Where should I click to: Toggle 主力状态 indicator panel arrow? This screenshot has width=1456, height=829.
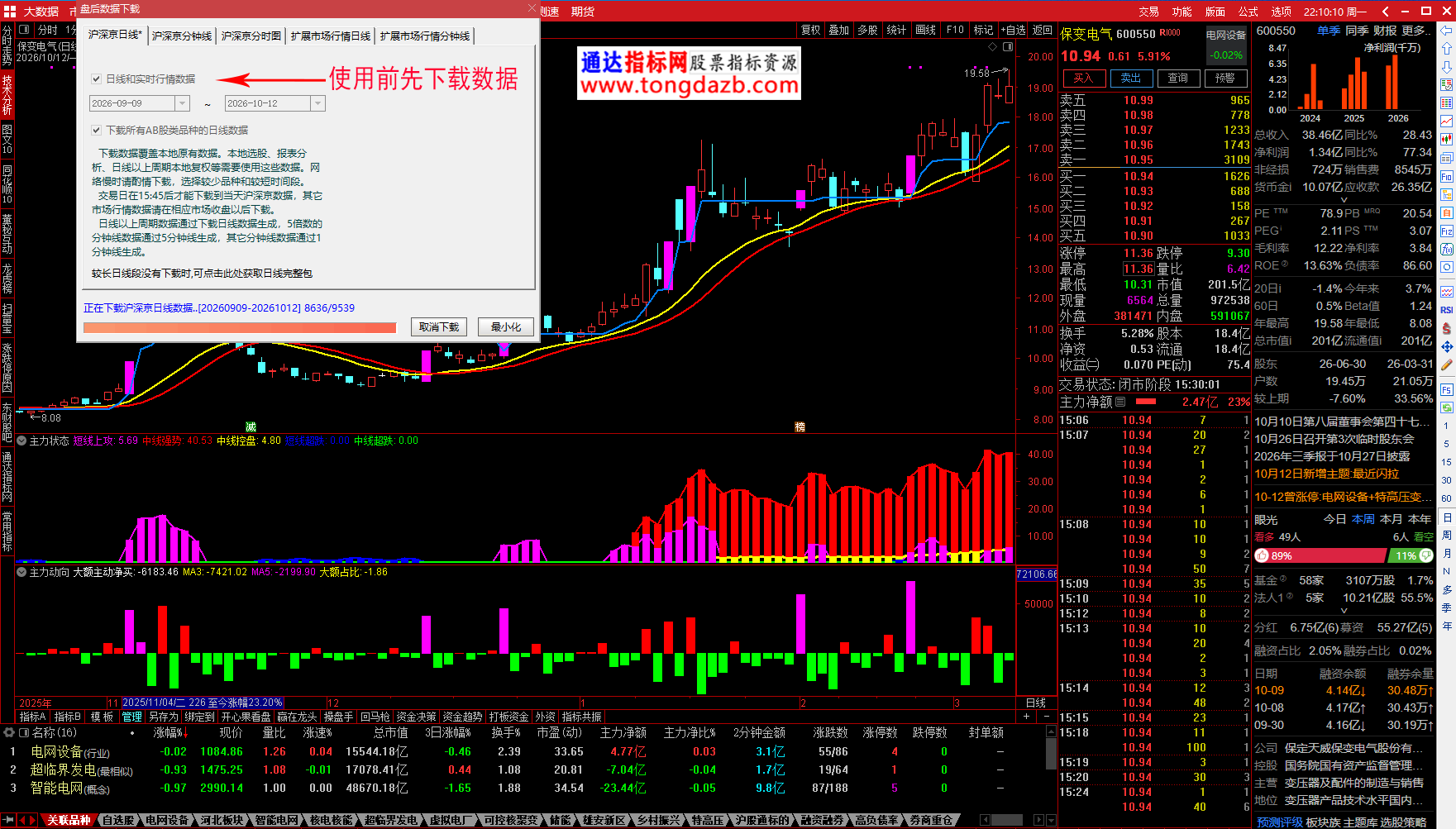21,441
